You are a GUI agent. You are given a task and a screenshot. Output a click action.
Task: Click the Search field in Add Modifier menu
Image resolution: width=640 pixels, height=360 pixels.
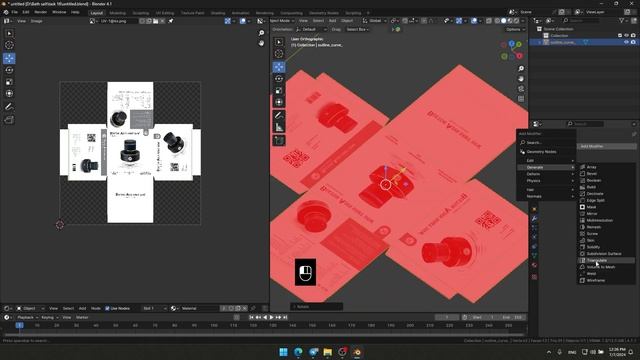(x=546, y=142)
